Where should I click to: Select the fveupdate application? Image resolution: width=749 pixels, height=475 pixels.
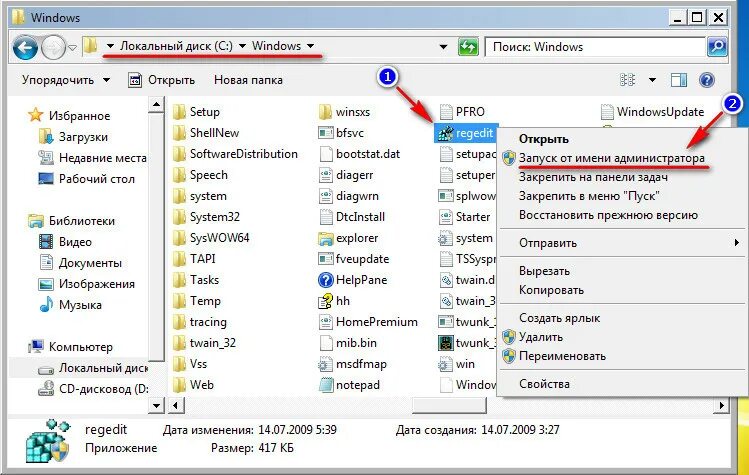[x=353, y=259]
